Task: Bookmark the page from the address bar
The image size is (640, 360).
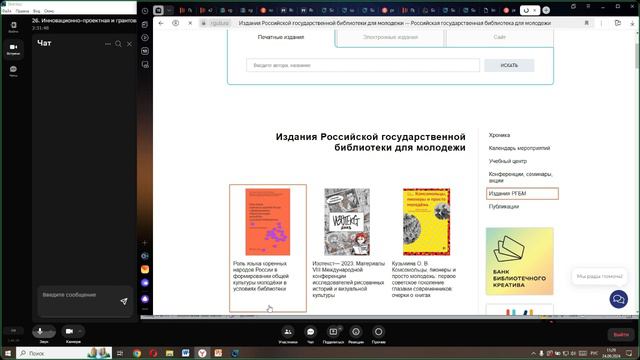Action: click(587, 23)
